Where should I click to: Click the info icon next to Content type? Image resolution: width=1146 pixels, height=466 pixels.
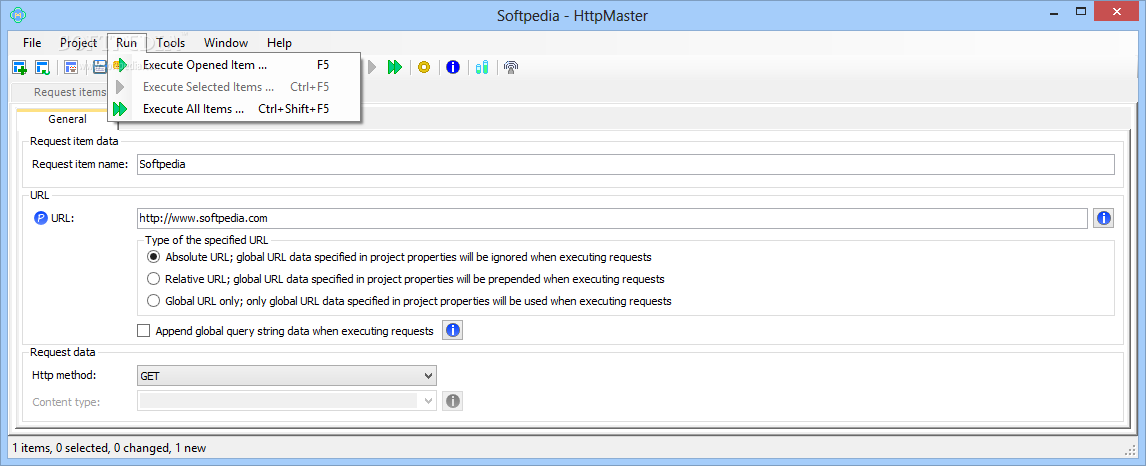452,400
